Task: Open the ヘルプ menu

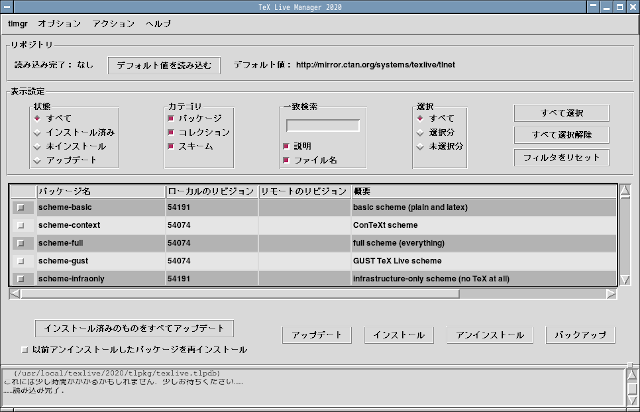Action: [158, 24]
